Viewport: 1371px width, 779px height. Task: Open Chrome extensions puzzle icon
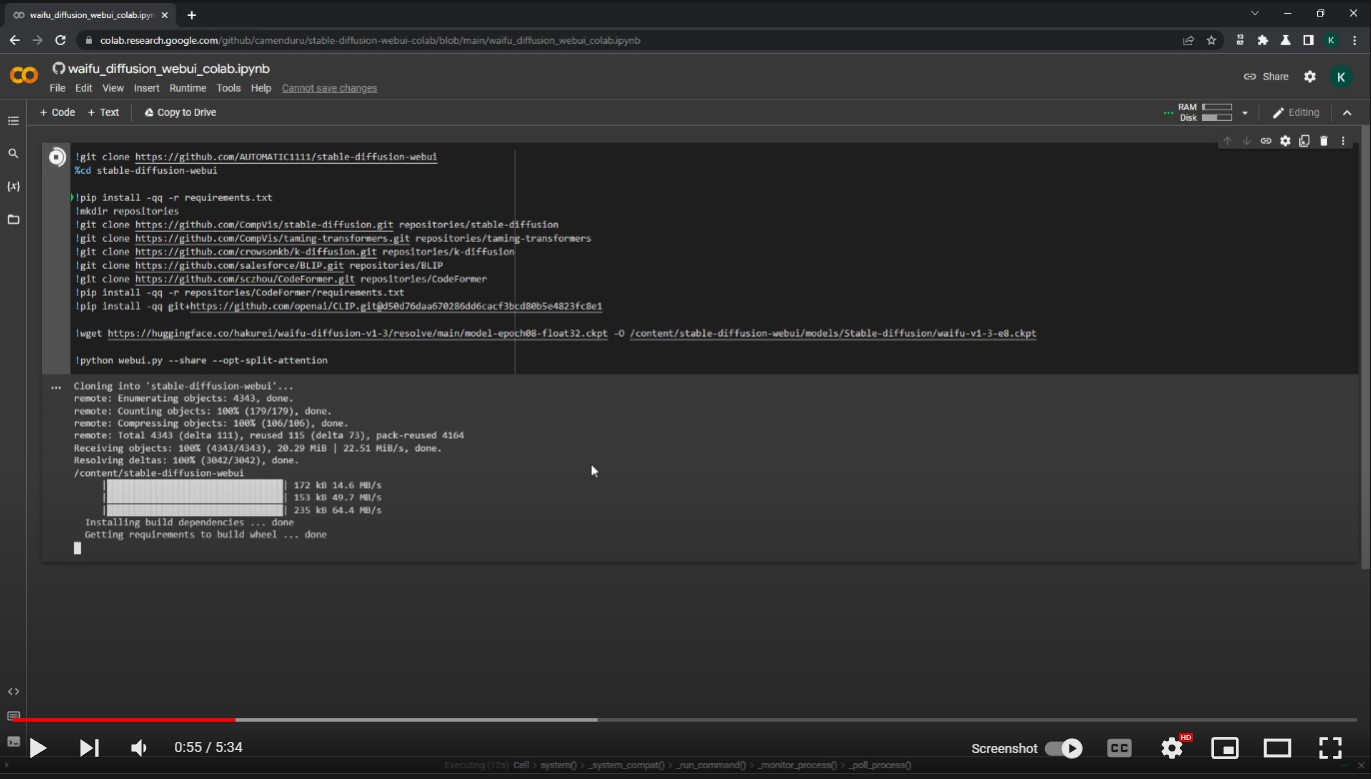tap(1263, 41)
